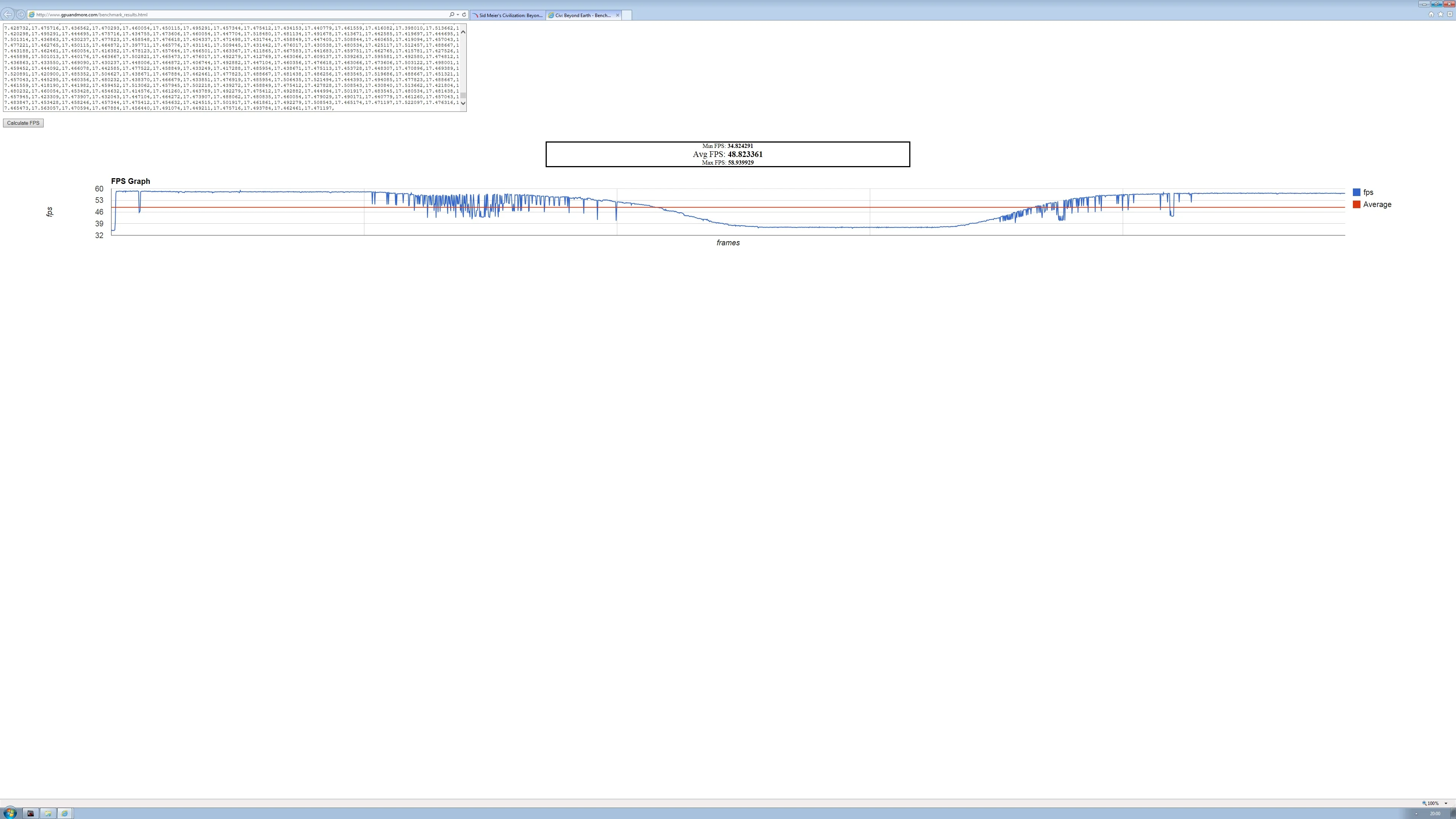
Task: Open Favorites star icon
Action: click(1440, 15)
